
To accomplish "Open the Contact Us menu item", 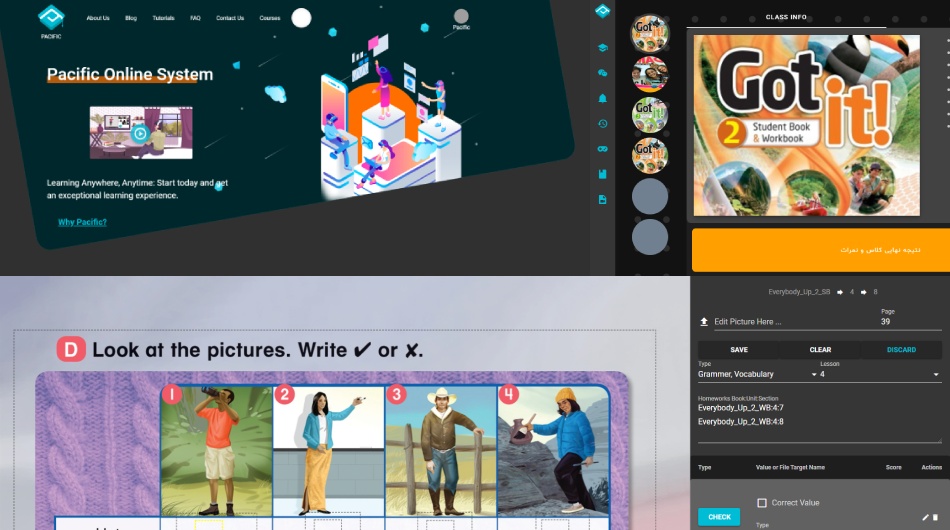I will pyautogui.click(x=230, y=18).
